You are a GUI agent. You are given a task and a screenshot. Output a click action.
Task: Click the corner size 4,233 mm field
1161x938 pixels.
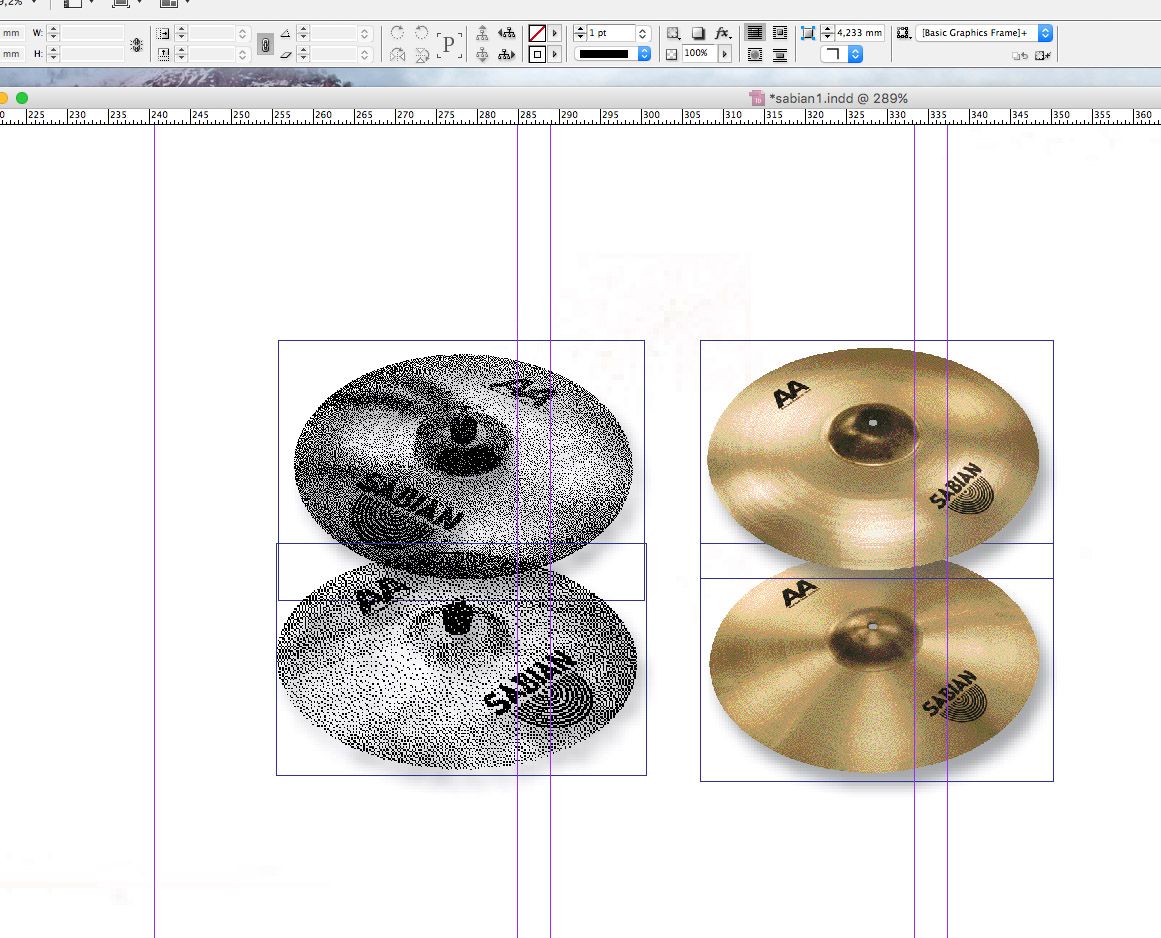coord(859,33)
